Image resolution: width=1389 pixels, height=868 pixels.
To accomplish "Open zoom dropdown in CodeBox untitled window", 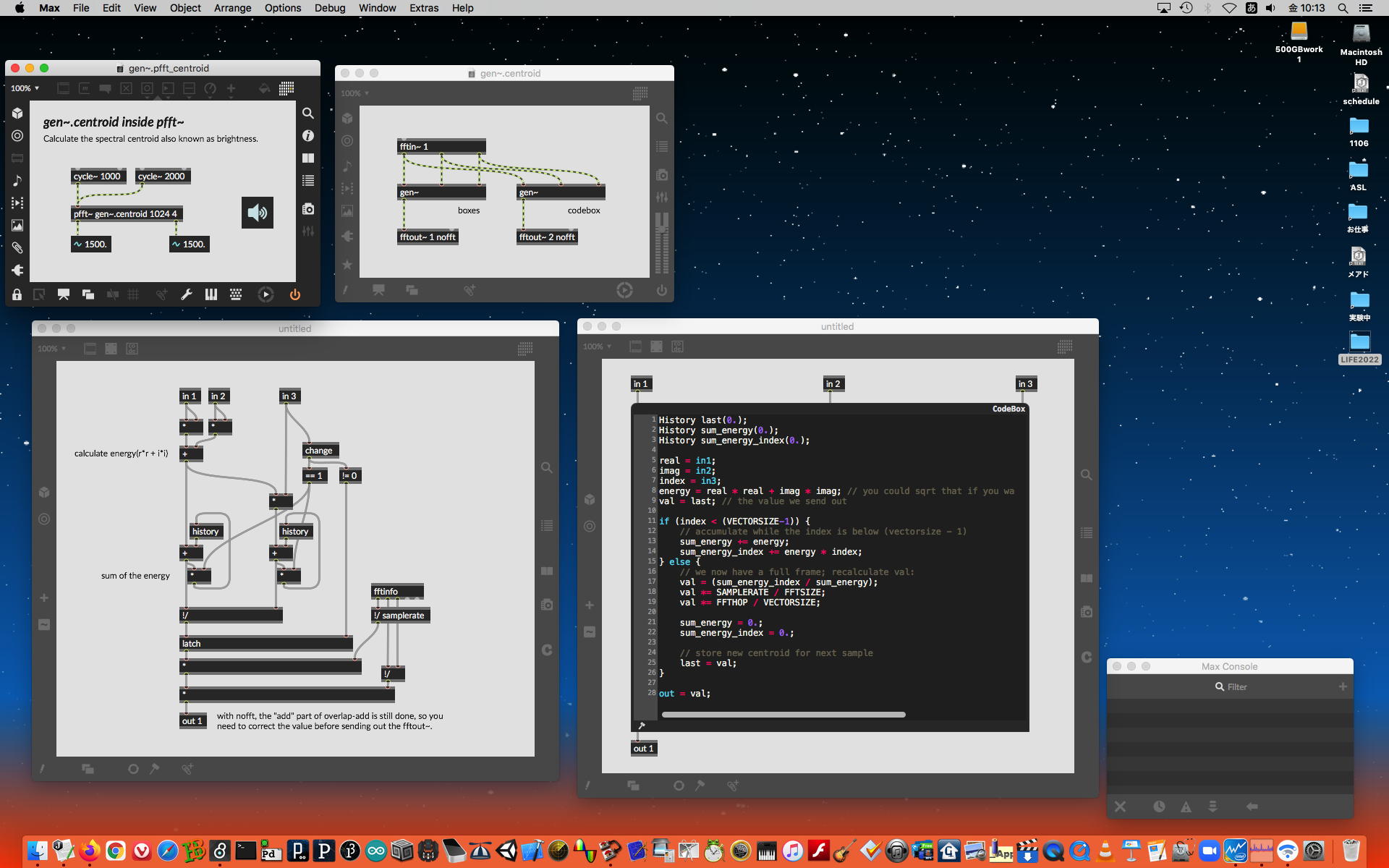I will (598, 346).
